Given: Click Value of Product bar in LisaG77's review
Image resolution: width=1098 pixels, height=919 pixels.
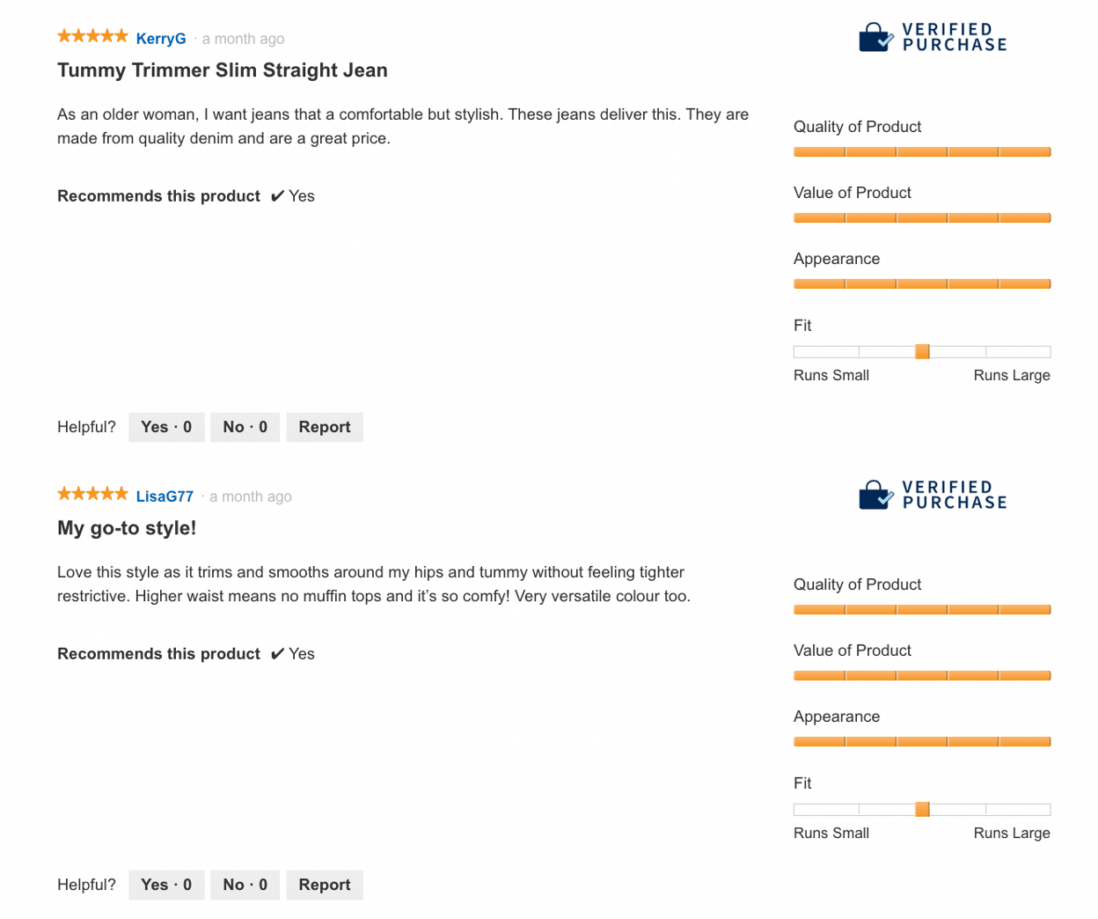Looking at the screenshot, I should (921, 676).
